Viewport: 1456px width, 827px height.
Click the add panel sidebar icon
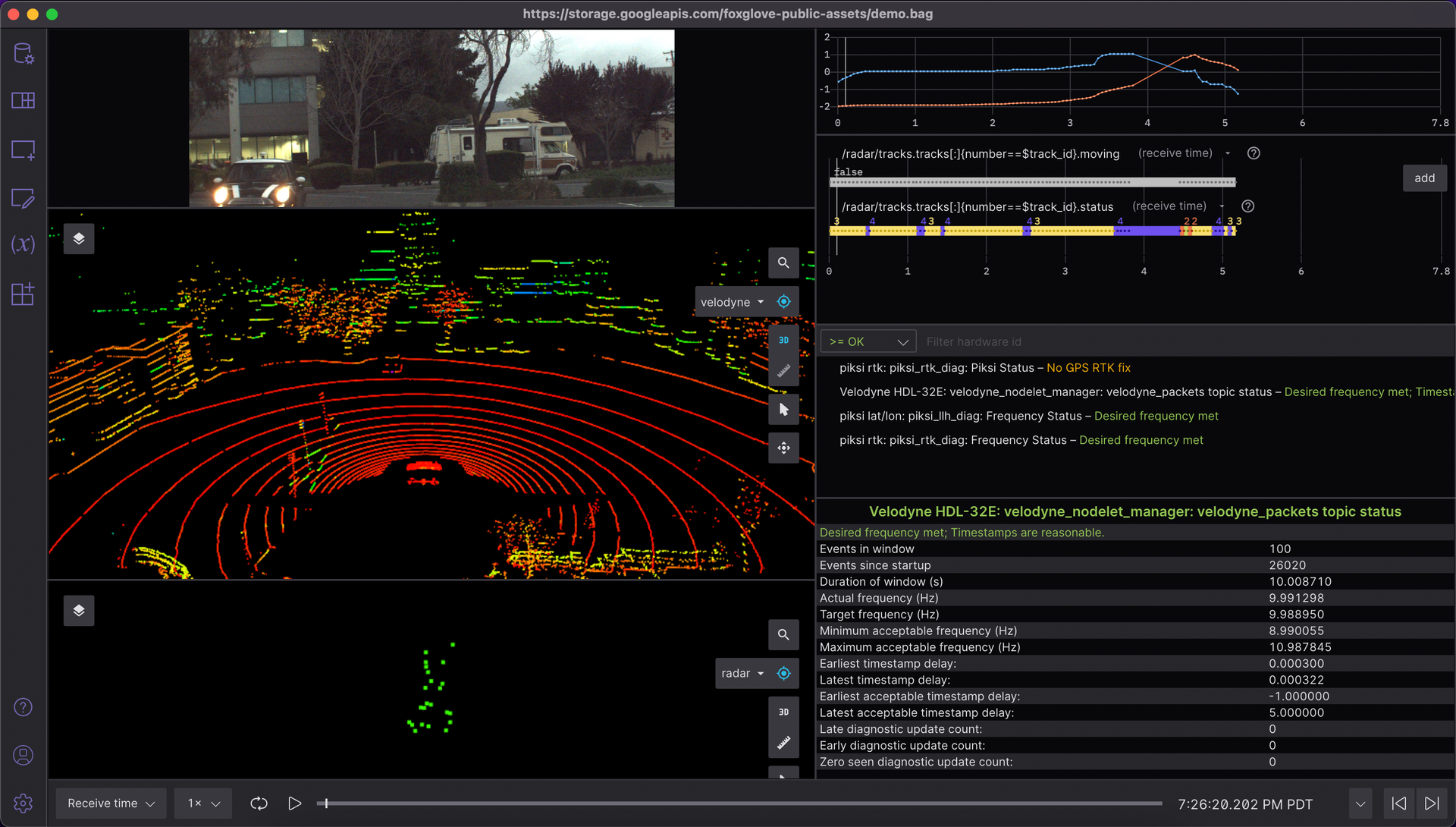(24, 150)
